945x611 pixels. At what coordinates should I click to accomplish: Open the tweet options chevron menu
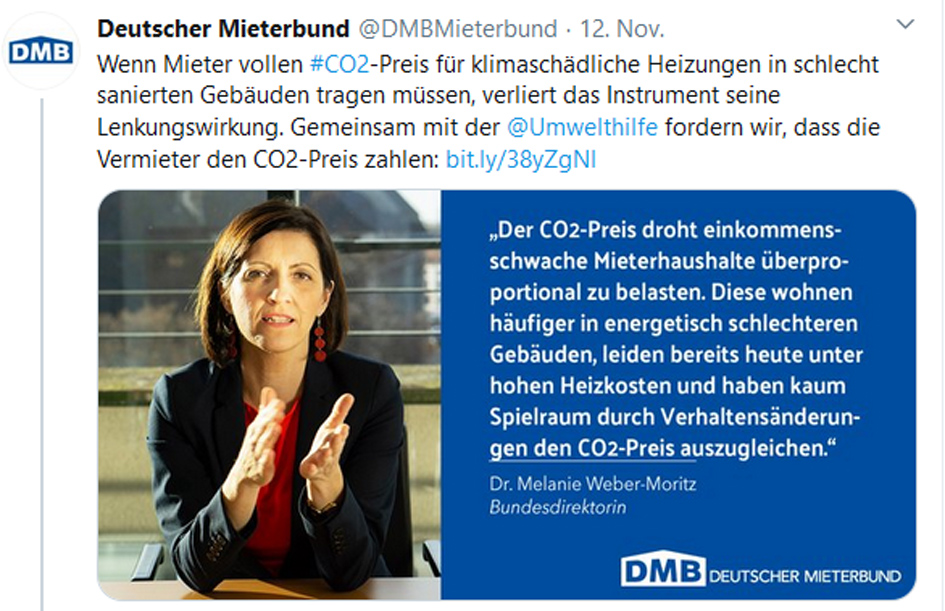tap(905, 24)
